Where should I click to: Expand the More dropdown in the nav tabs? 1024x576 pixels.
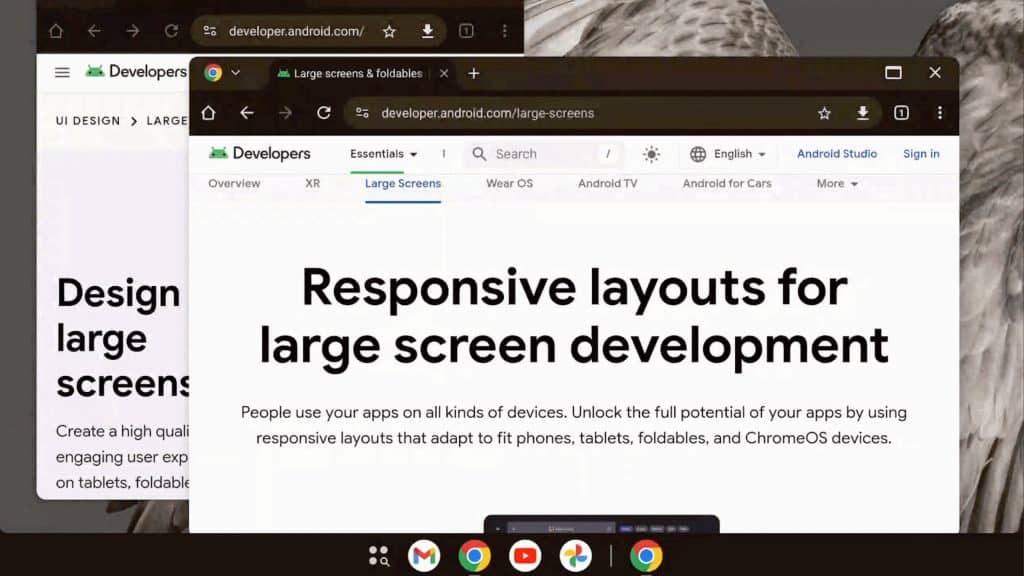click(x=837, y=184)
